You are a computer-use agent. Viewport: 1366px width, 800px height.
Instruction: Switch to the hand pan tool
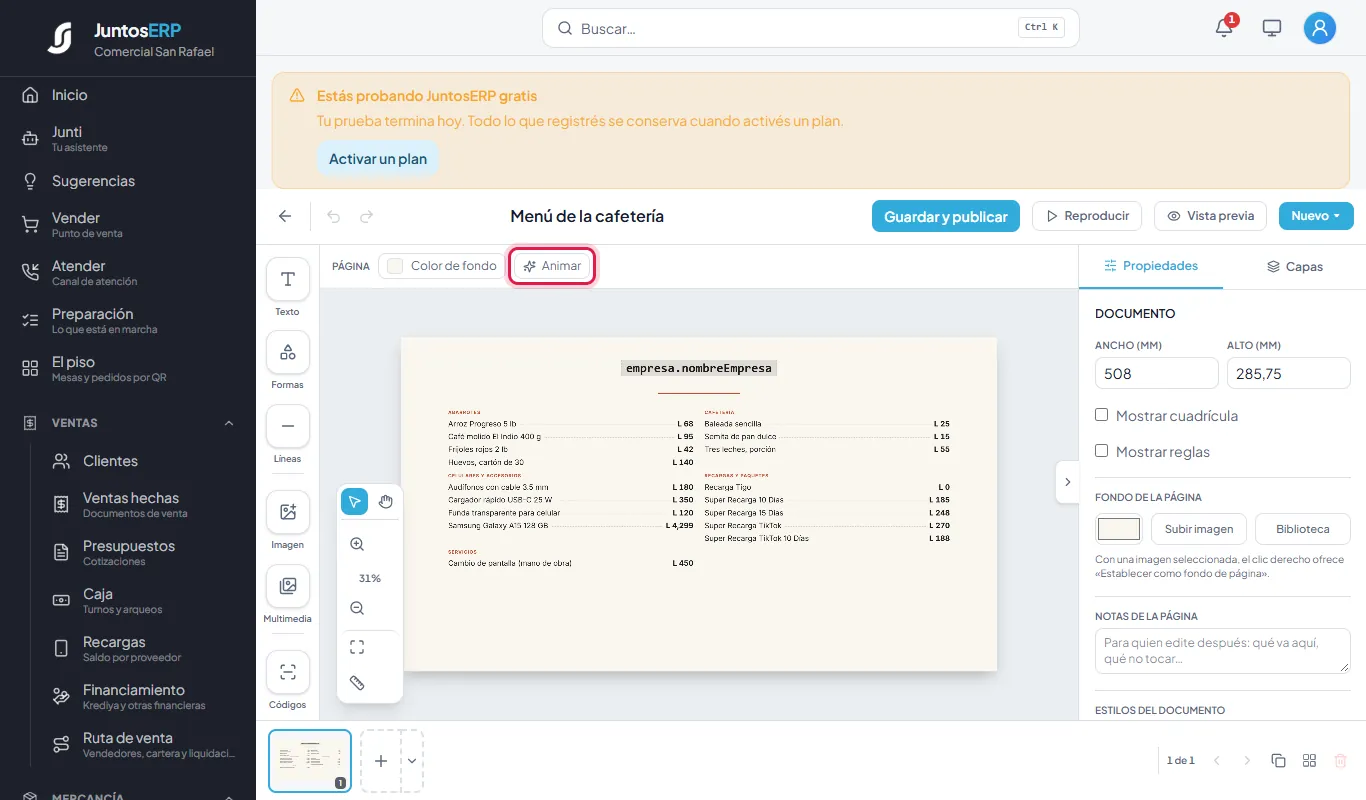(386, 502)
